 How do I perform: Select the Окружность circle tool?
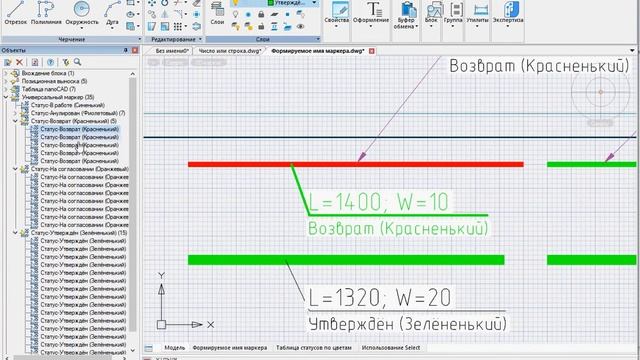click(82, 14)
